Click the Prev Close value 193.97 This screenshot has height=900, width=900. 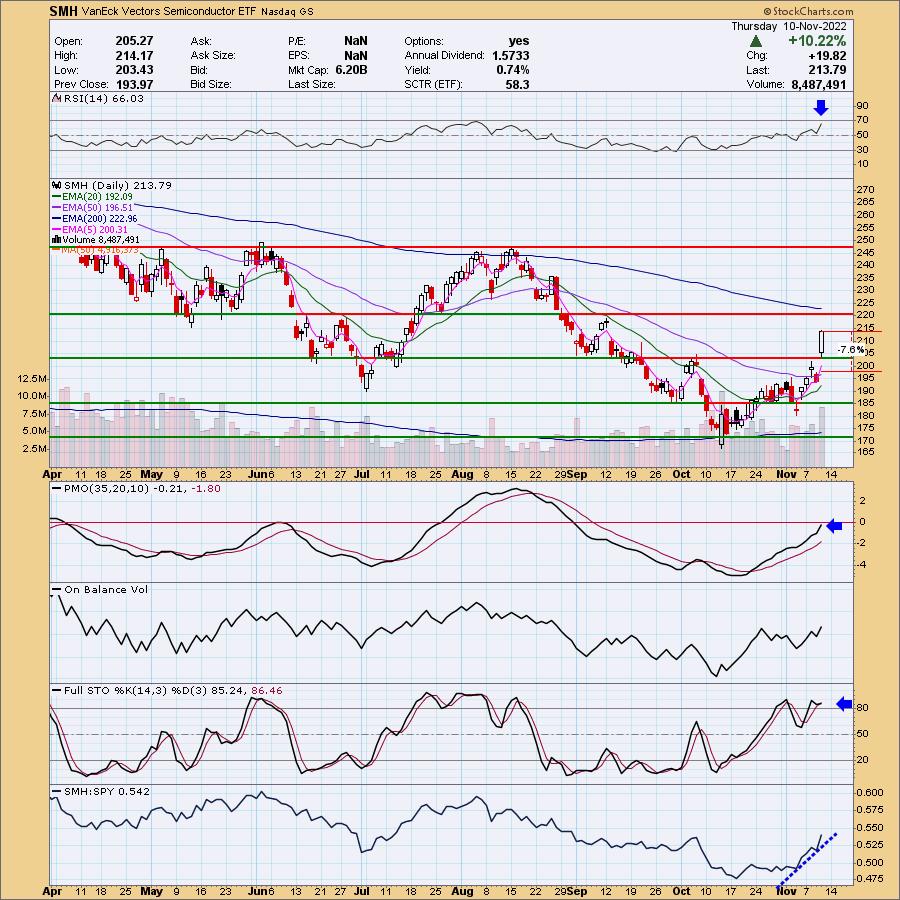(x=134, y=84)
